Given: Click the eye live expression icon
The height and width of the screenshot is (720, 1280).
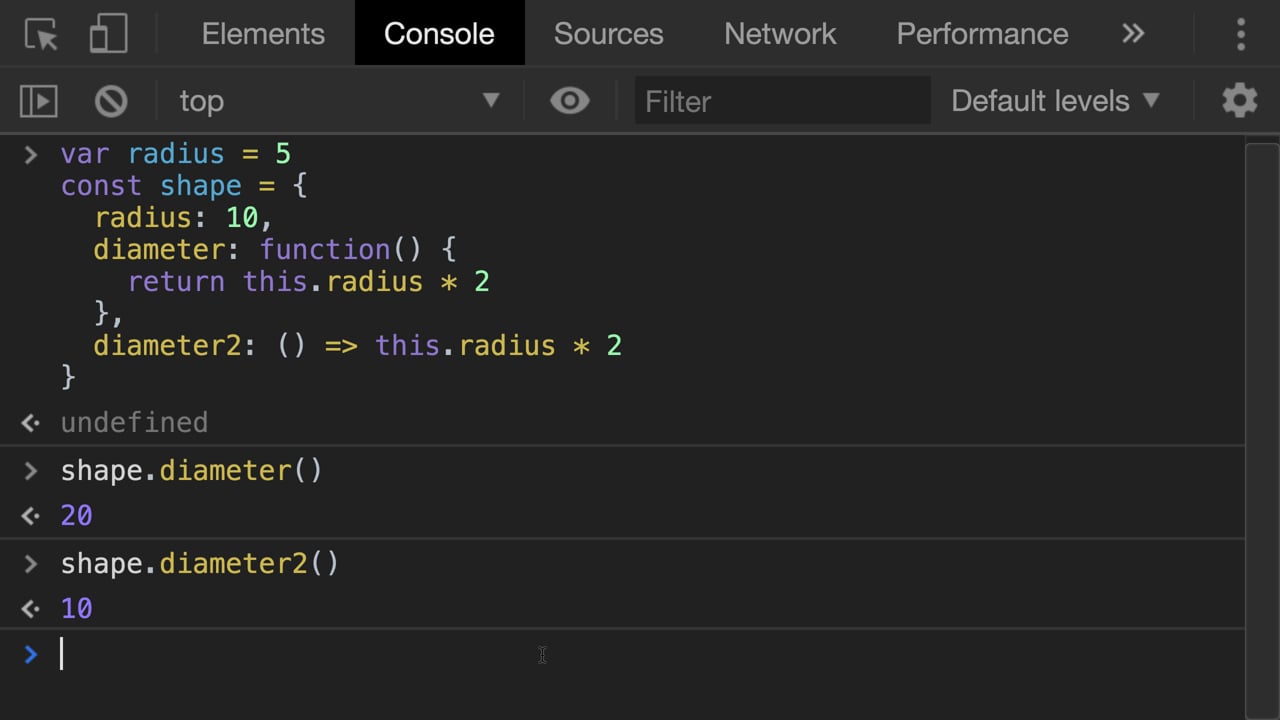Looking at the screenshot, I should pyautogui.click(x=570, y=101).
